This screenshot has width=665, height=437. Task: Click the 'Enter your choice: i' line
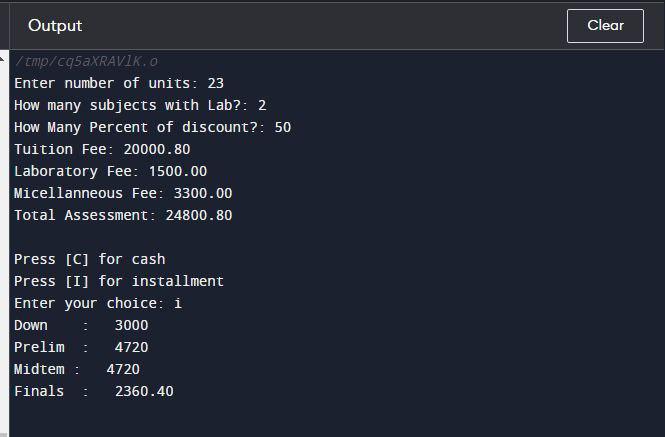click(x=98, y=303)
